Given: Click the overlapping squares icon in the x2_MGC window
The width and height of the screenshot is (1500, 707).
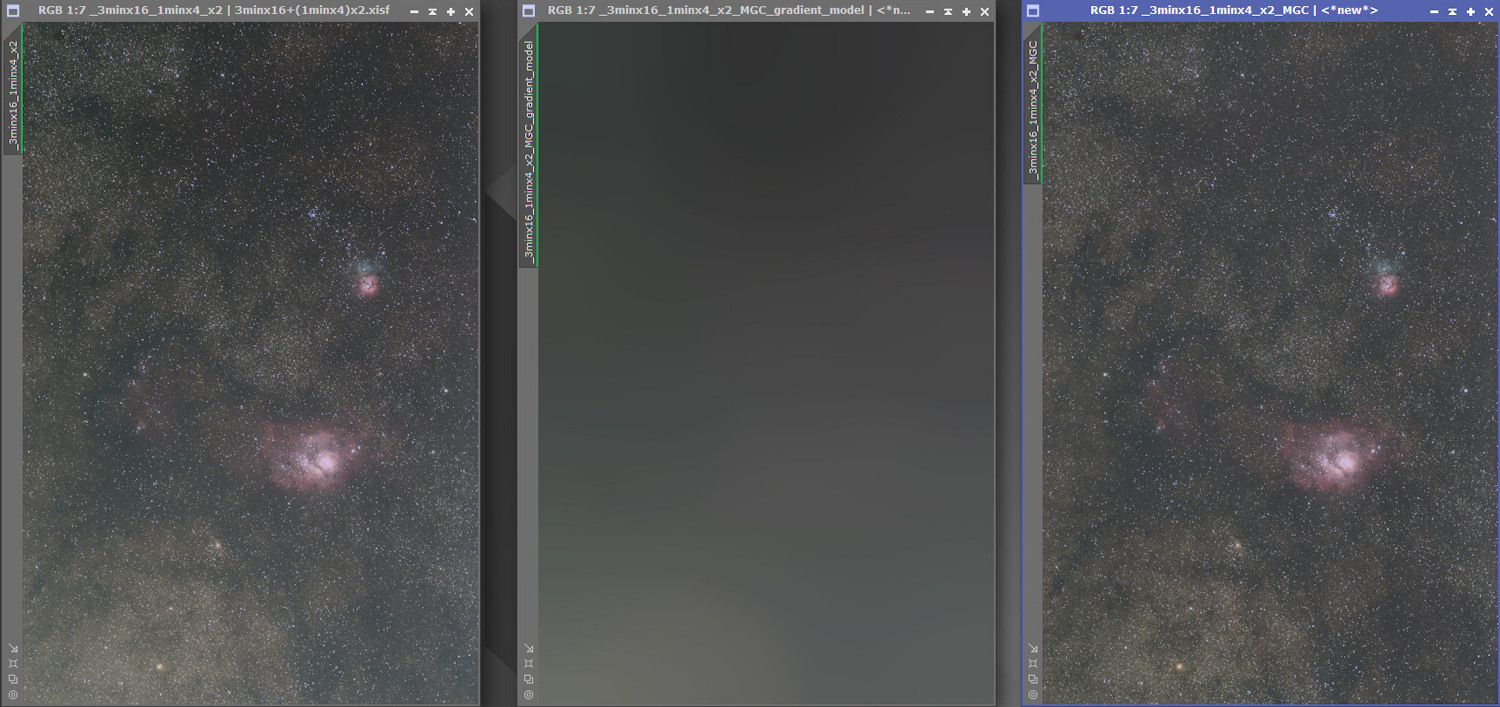Looking at the screenshot, I should 1032,678.
